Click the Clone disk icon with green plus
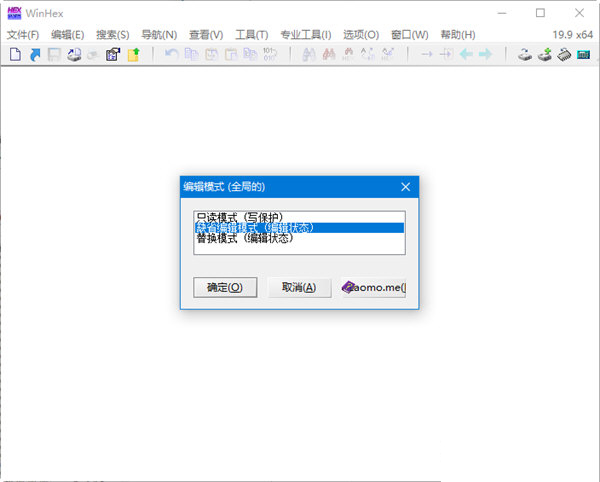 pyautogui.click(x=545, y=55)
